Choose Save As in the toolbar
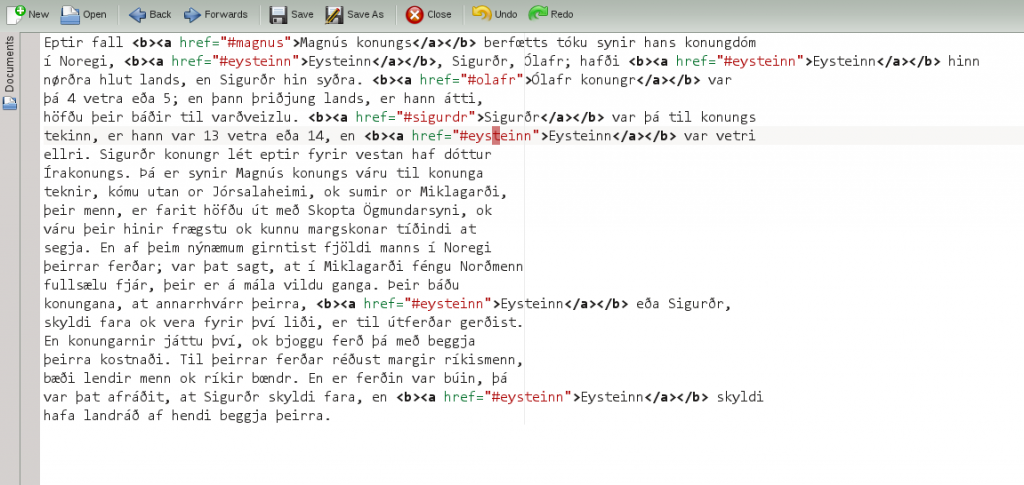Image resolution: width=1024 pixels, height=485 pixels. click(354, 14)
